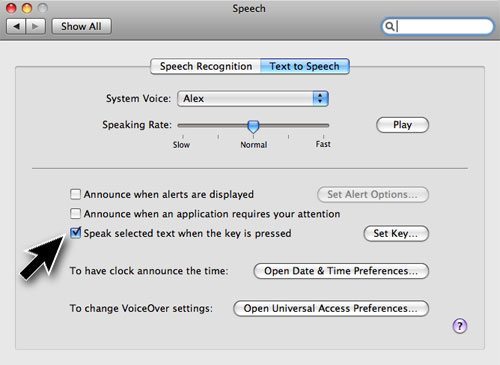500x365 pixels.
Task: Click Show All in the toolbar
Action: (81, 26)
